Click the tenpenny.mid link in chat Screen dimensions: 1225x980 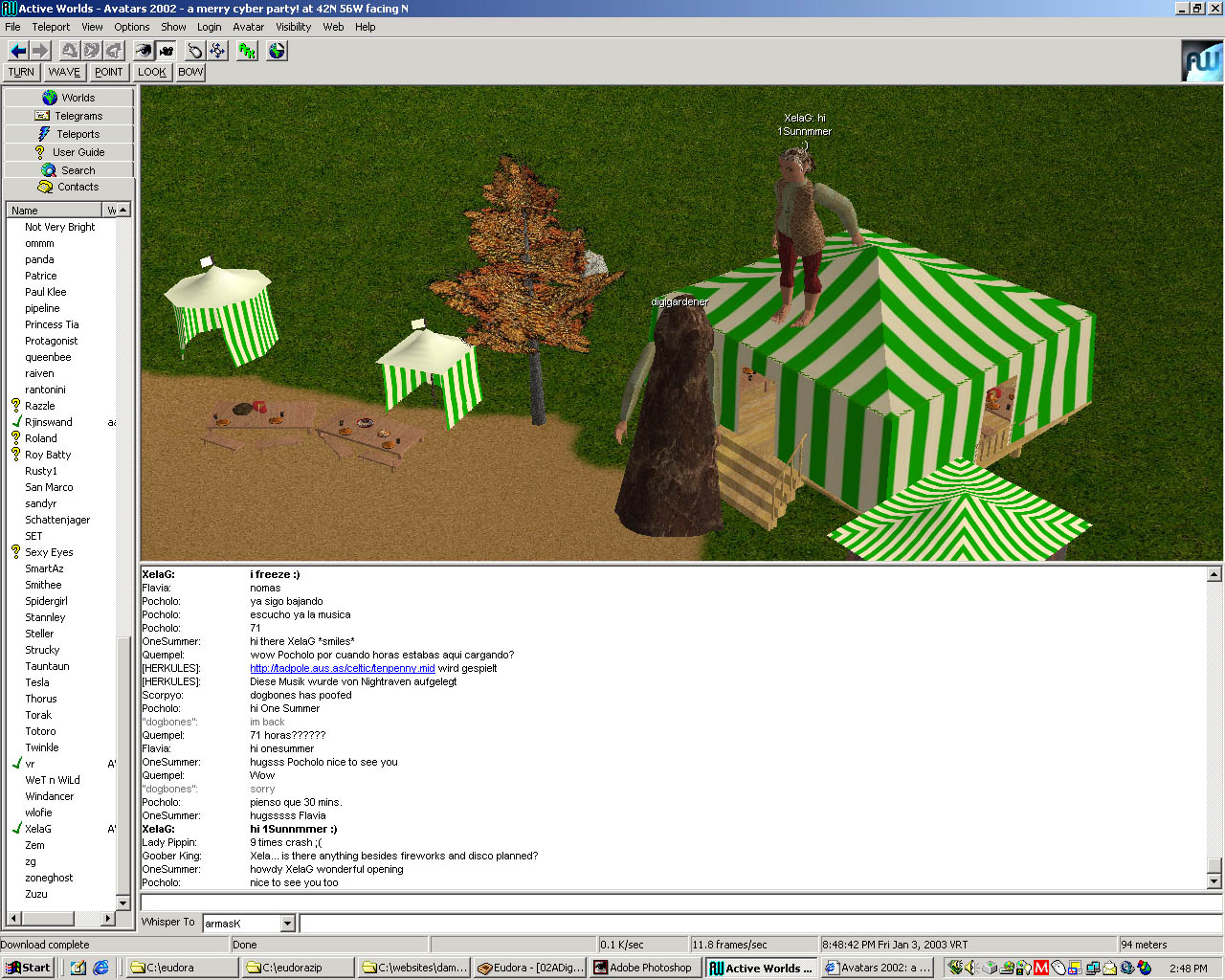[x=342, y=668]
